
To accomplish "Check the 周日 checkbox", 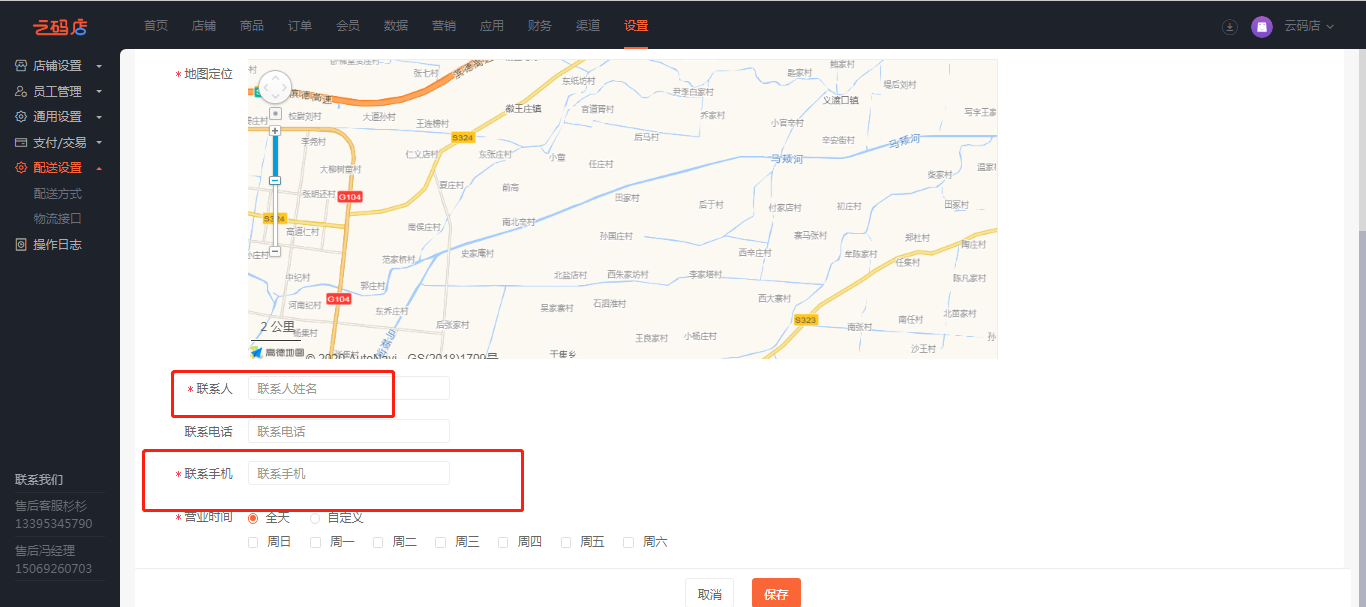I will click(253, 542).
